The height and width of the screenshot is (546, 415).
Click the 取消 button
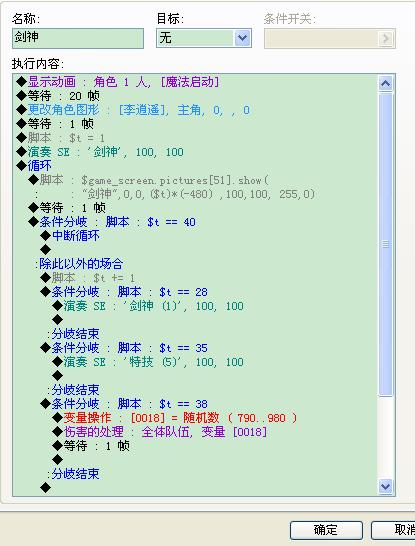pos(393,530)
